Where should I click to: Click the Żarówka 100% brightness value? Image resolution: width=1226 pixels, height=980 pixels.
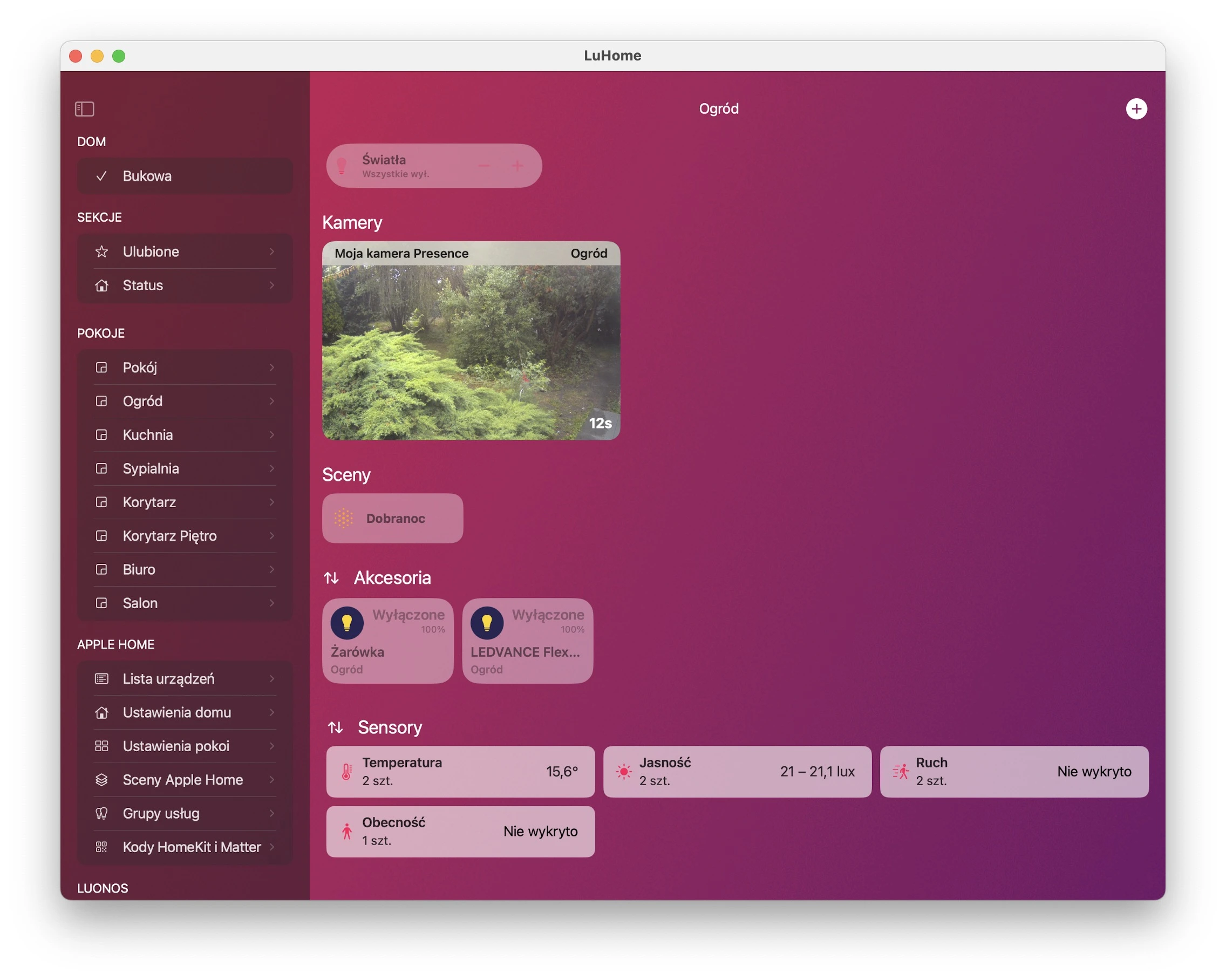[433, 630]
